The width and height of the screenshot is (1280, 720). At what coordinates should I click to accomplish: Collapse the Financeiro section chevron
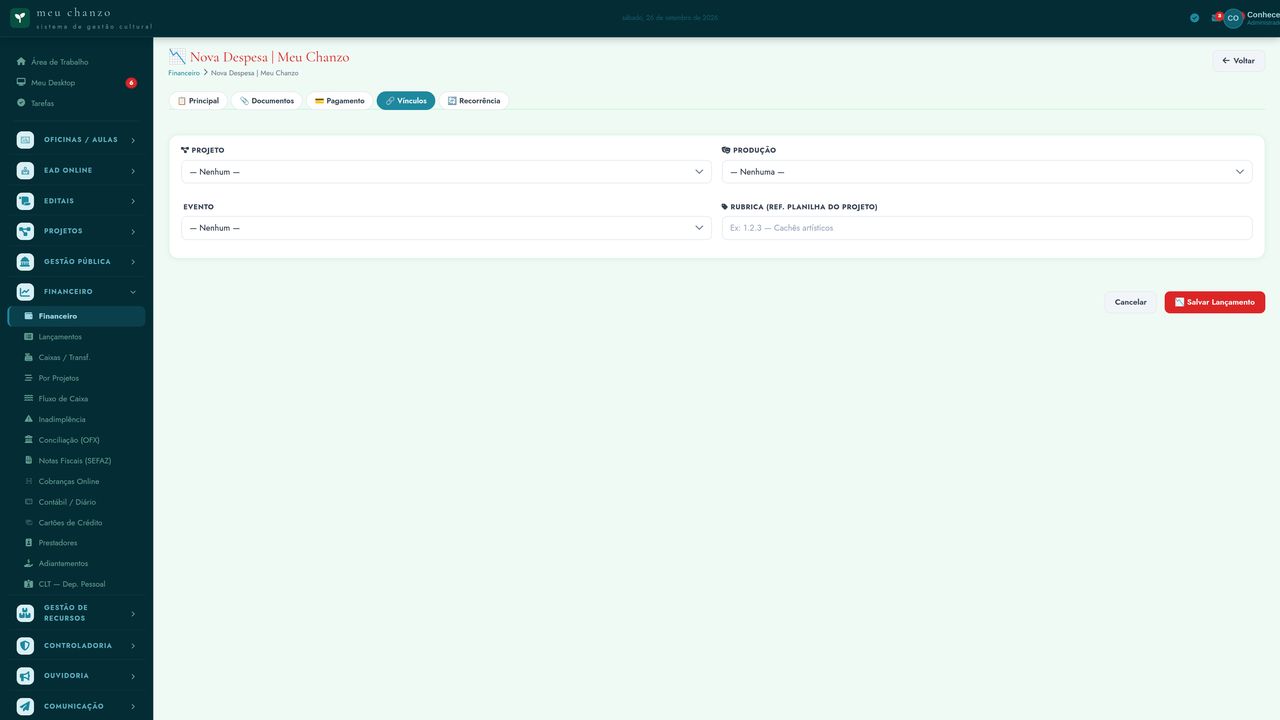point(133,292)
